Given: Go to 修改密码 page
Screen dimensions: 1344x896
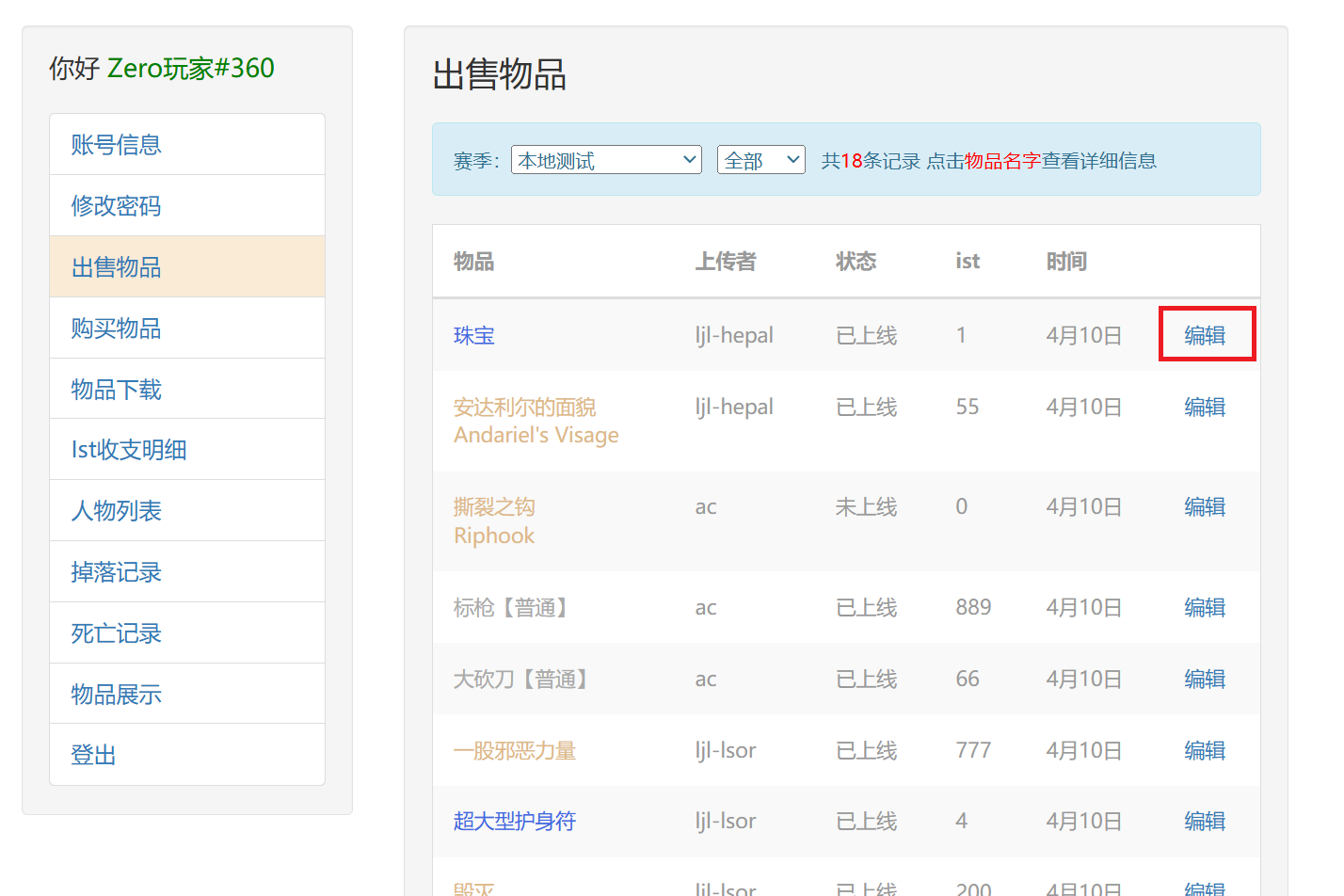Looking at the screenshot, I should 117,206.
